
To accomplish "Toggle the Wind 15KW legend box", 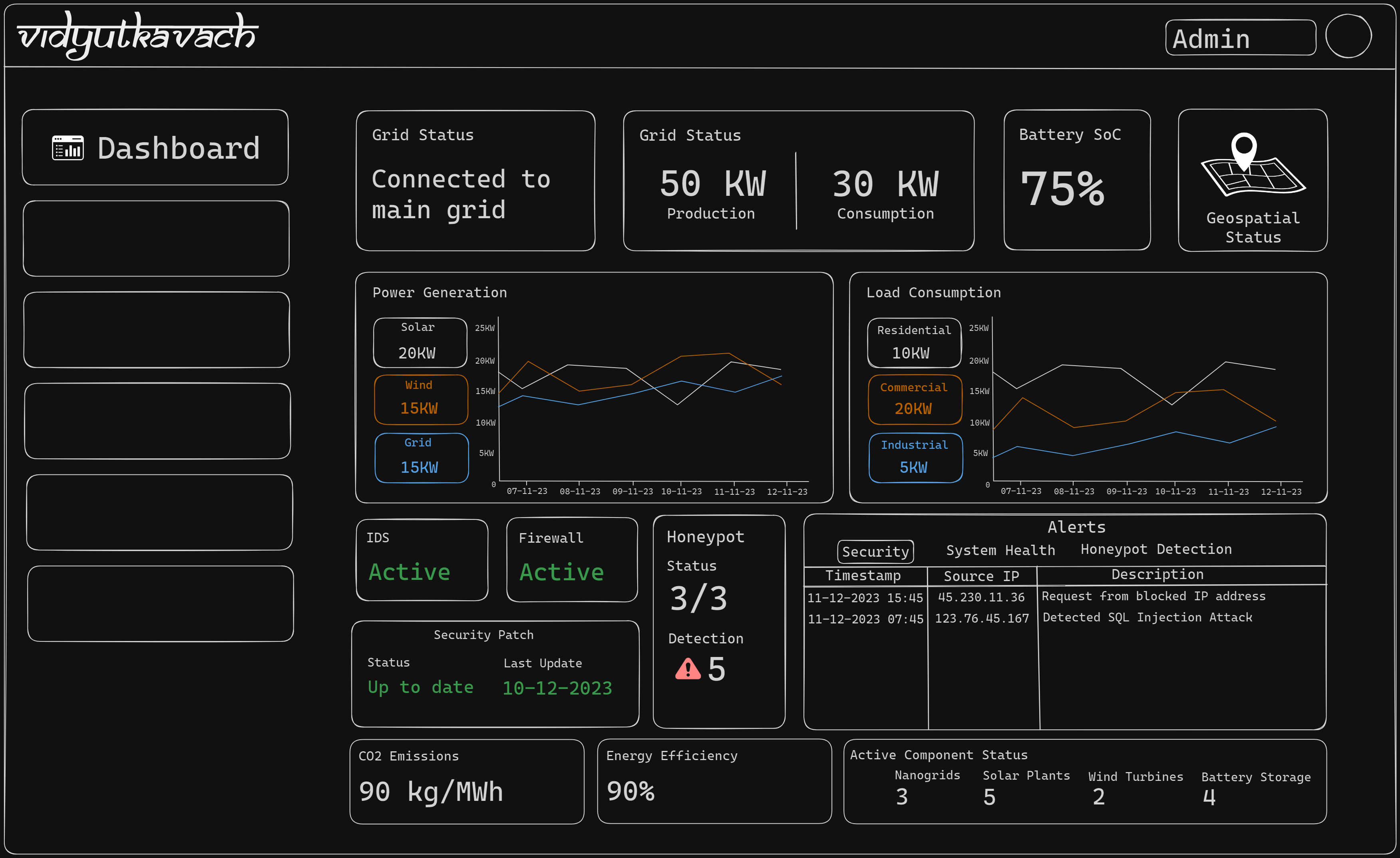I will [x=421, y=400].
